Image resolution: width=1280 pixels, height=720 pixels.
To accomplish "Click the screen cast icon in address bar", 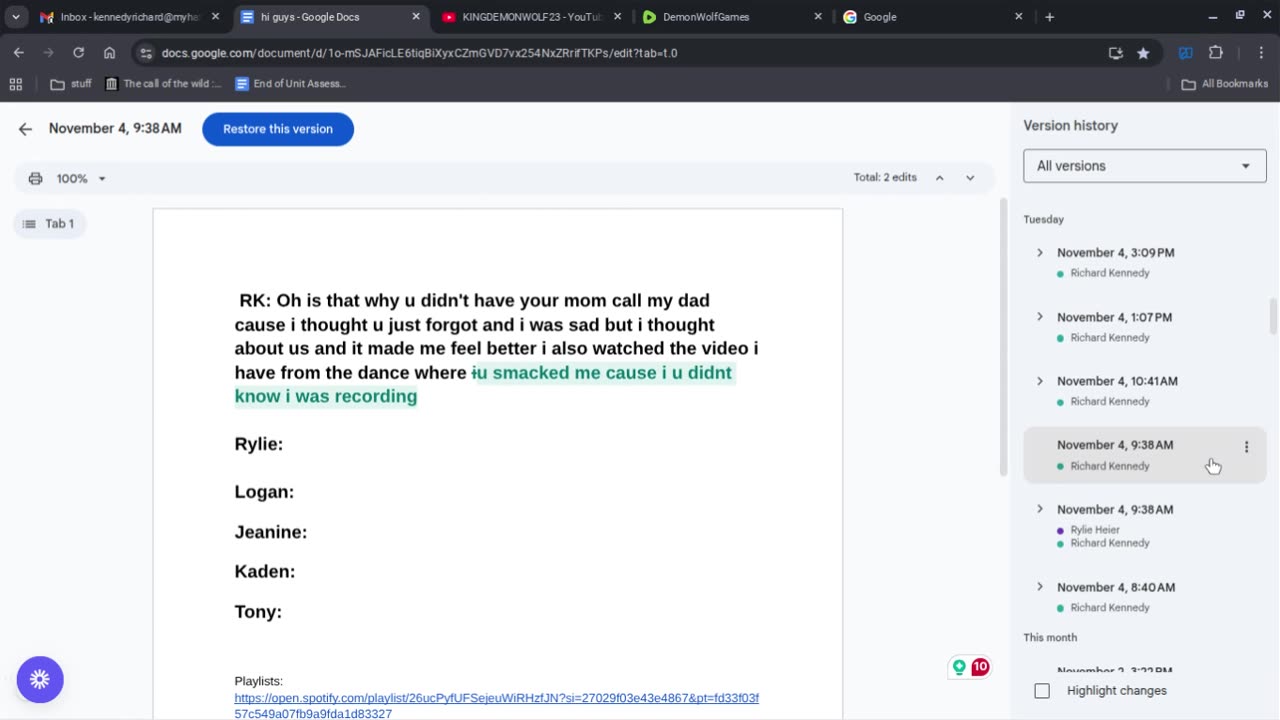I will pyautogui.click(x=1116, y=53).
